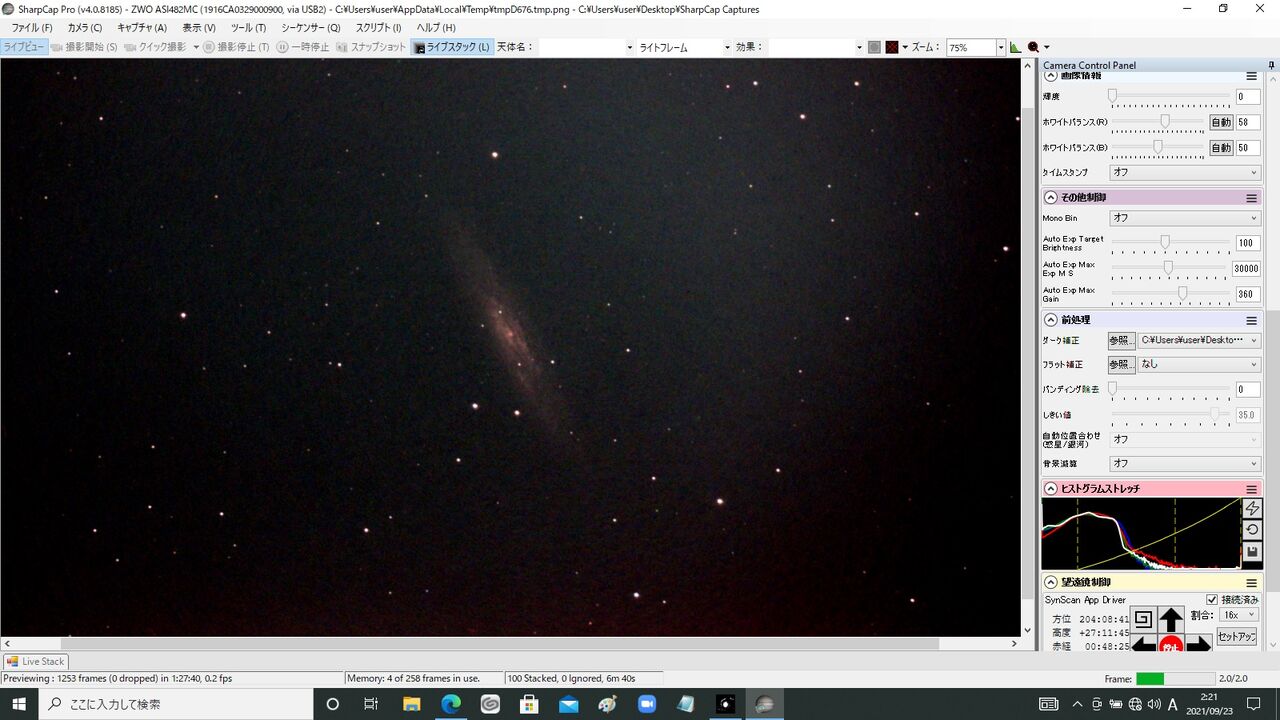Click 自動 for ホワイトバランス(B)
The image size is (1280, 720).
coord(1221,148)
